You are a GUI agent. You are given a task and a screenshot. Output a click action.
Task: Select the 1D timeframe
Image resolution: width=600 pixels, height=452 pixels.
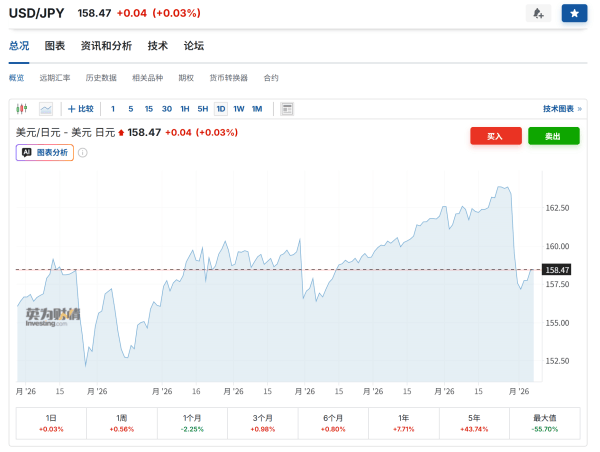click(221, 109)
